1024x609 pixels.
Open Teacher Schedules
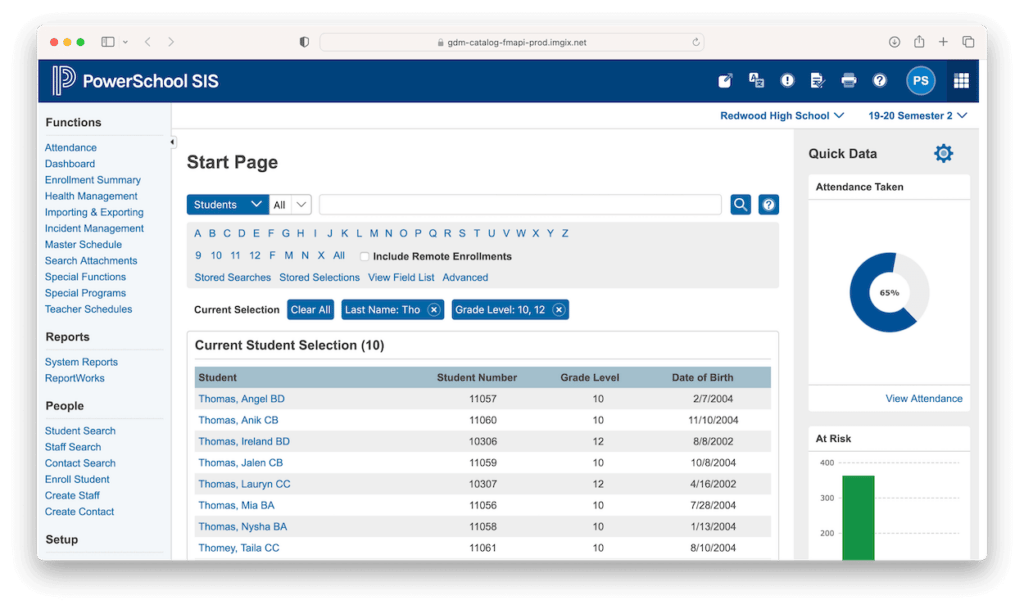[88, 309]
